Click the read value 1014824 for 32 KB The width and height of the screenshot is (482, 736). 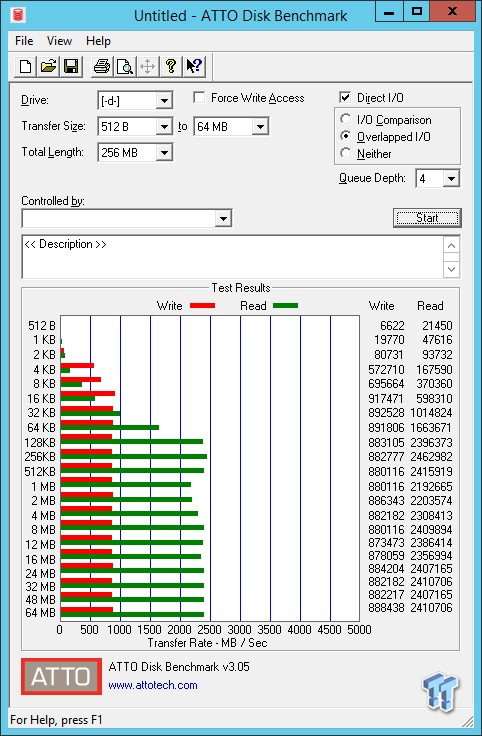pyautogui.click(x=431, y=413)
